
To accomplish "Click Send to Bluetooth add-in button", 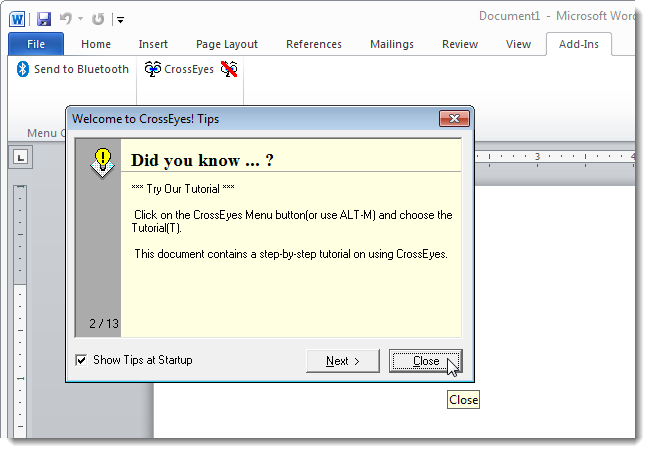I will [x=73, y=69].
